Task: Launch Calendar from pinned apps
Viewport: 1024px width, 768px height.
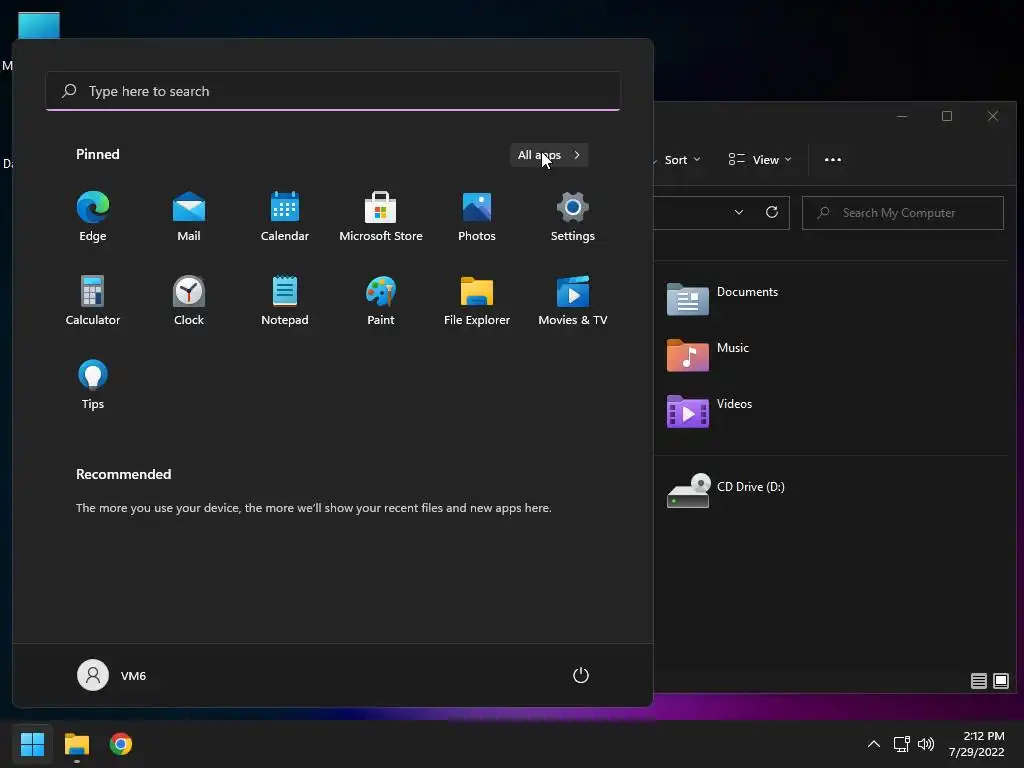Action: [285, 217]
